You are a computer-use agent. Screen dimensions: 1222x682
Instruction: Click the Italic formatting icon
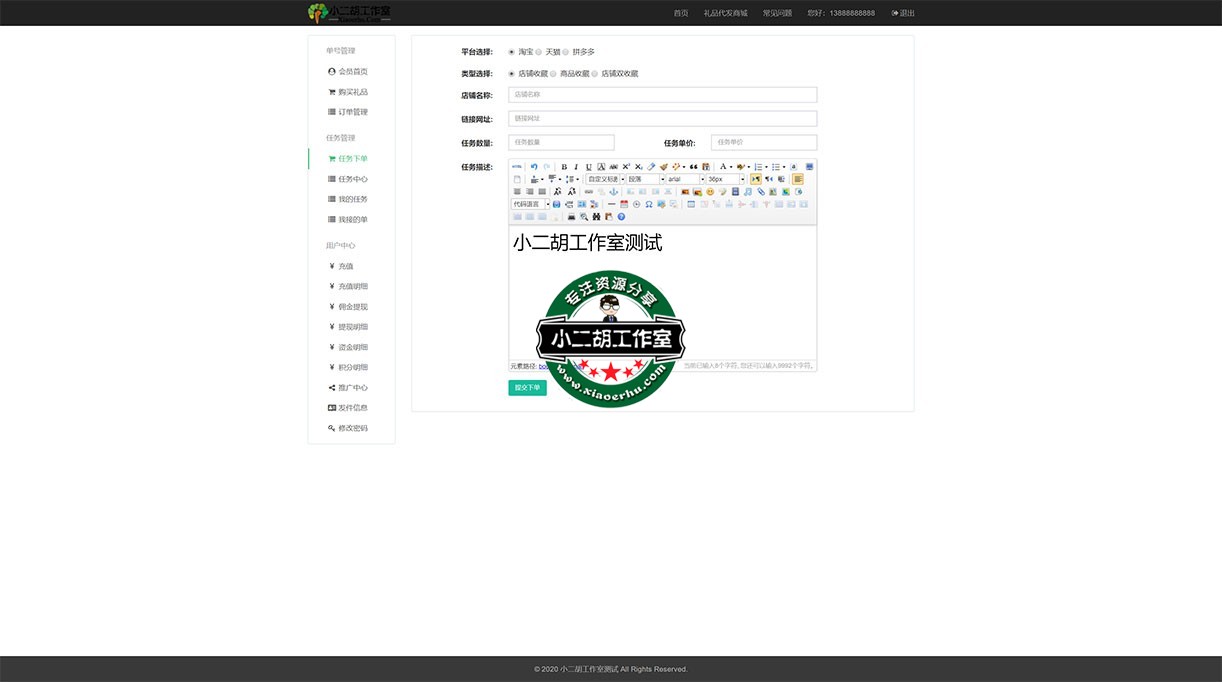tap(576, 167)
